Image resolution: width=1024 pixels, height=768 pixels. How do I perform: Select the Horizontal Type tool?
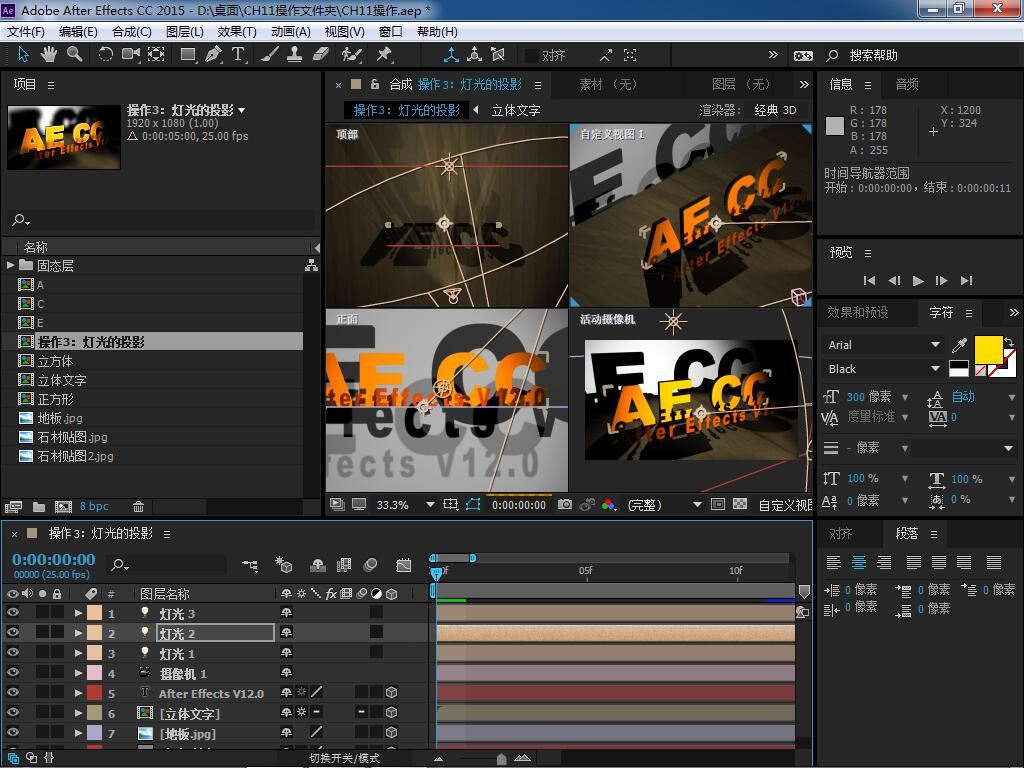click(238, 55)
